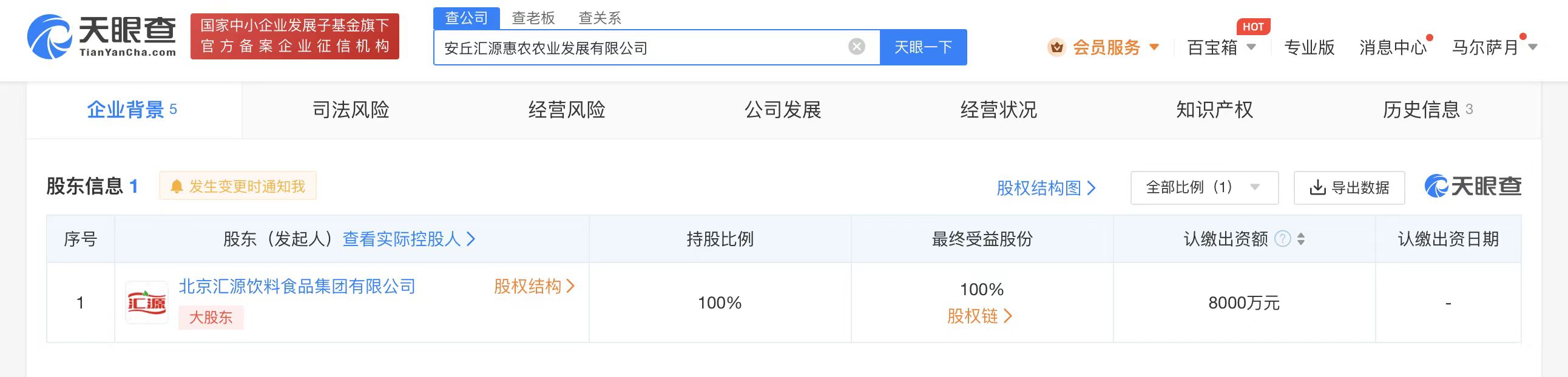This screenshot has width=1568, height=377.
Task: Click the 马尔萨月 username
Action: [1485, 47]
